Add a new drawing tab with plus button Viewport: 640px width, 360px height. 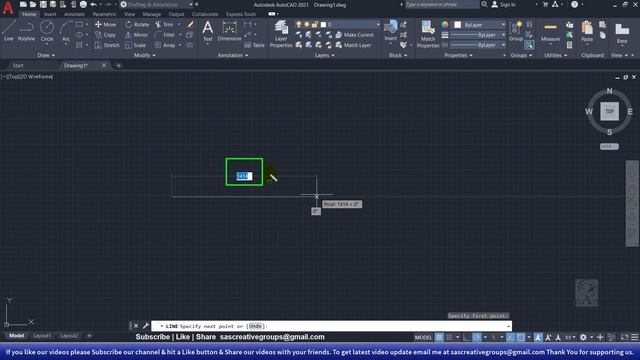coord(118,65)
